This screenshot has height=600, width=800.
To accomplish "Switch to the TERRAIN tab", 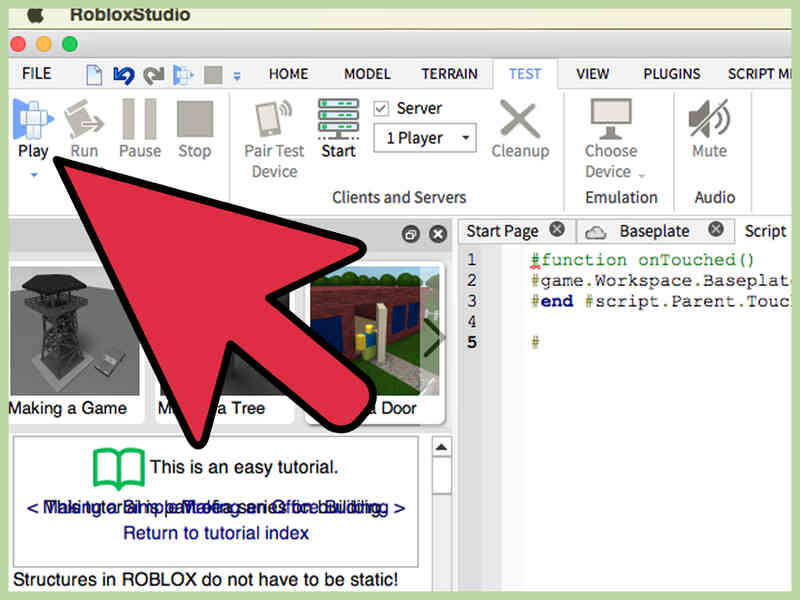I will pos(449,74).
